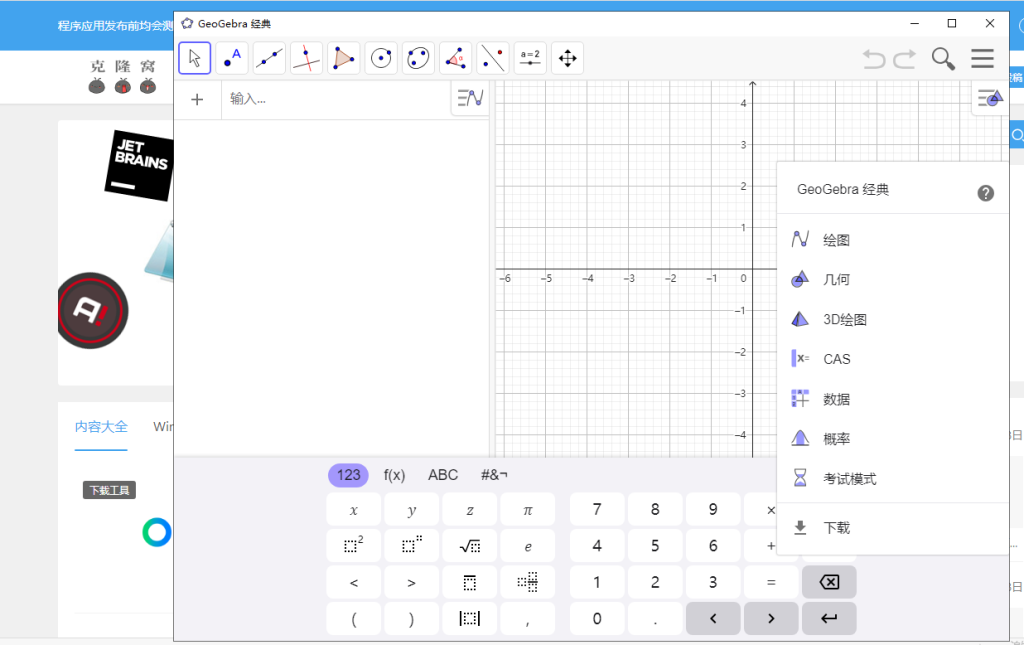Click JetBrains logo in background webpage
The image size is (1024, 645).
[x=140, y=165]
